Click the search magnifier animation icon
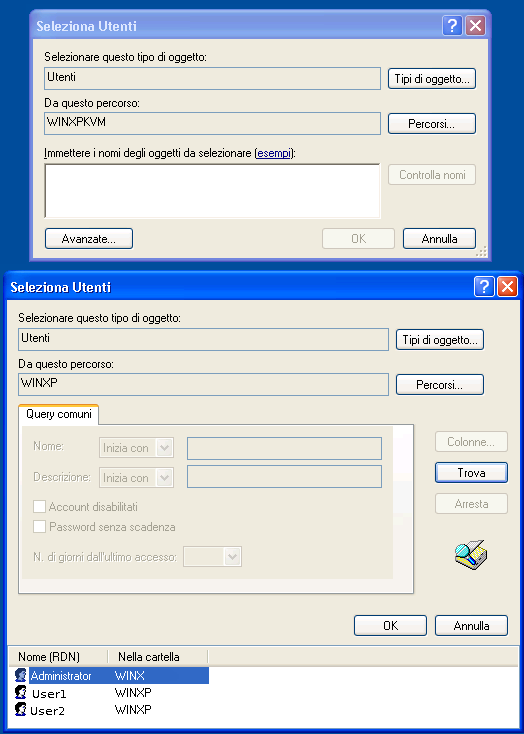524x734 pixels. pos(471,555)
